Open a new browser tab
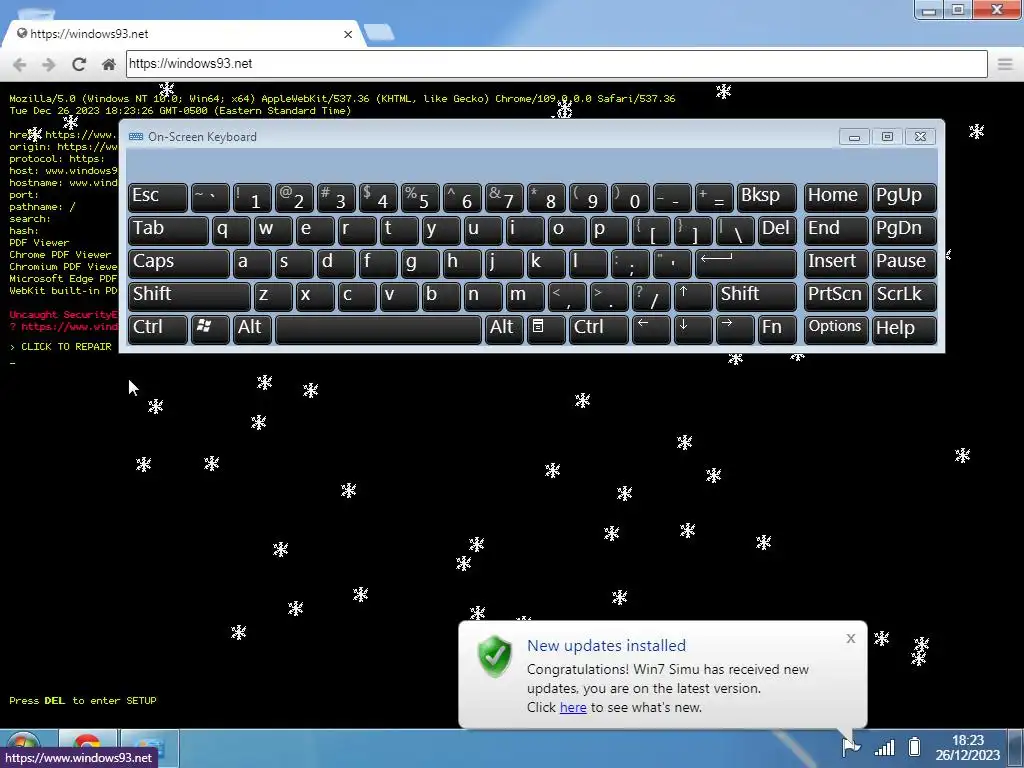 coord(379,33)
